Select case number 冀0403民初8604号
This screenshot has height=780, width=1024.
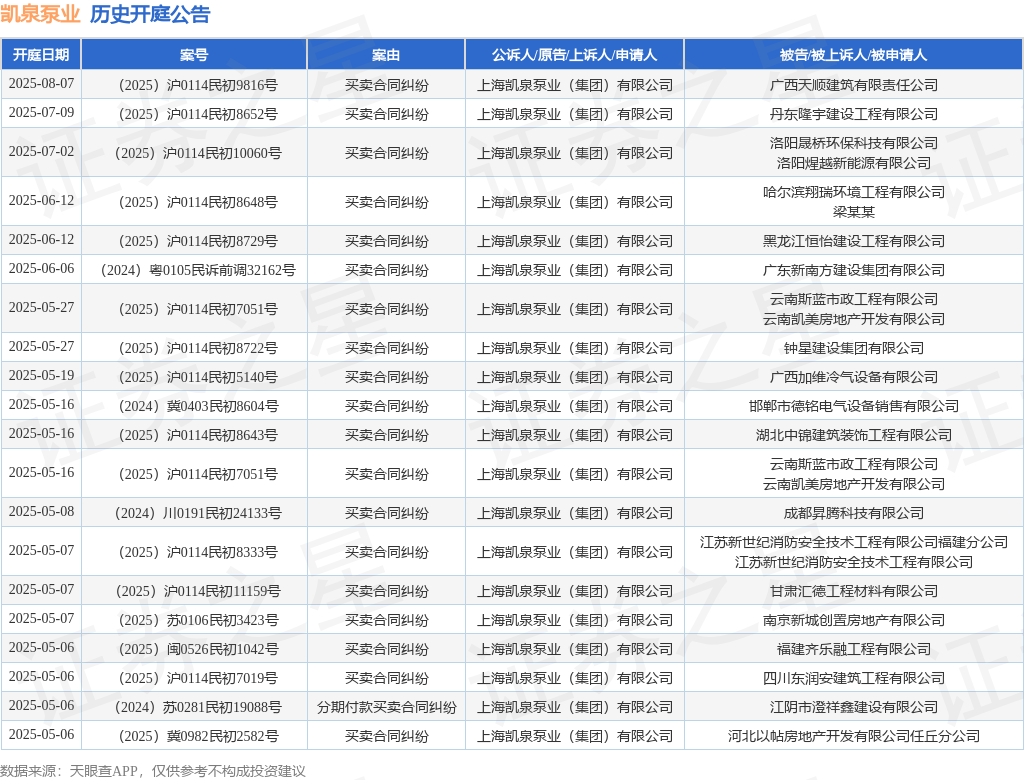pos(195,406)
